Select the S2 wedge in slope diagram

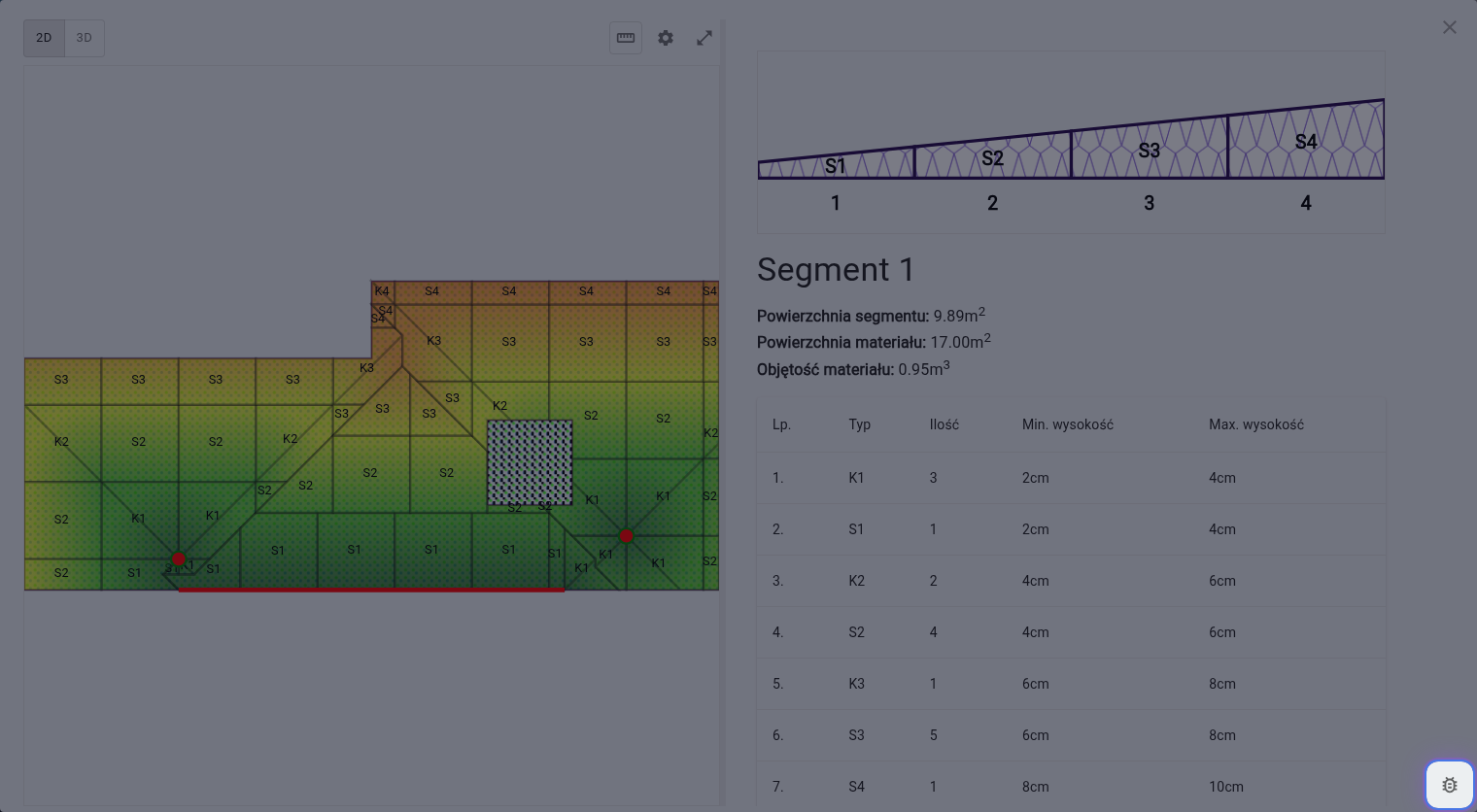(x=992, y=156)
